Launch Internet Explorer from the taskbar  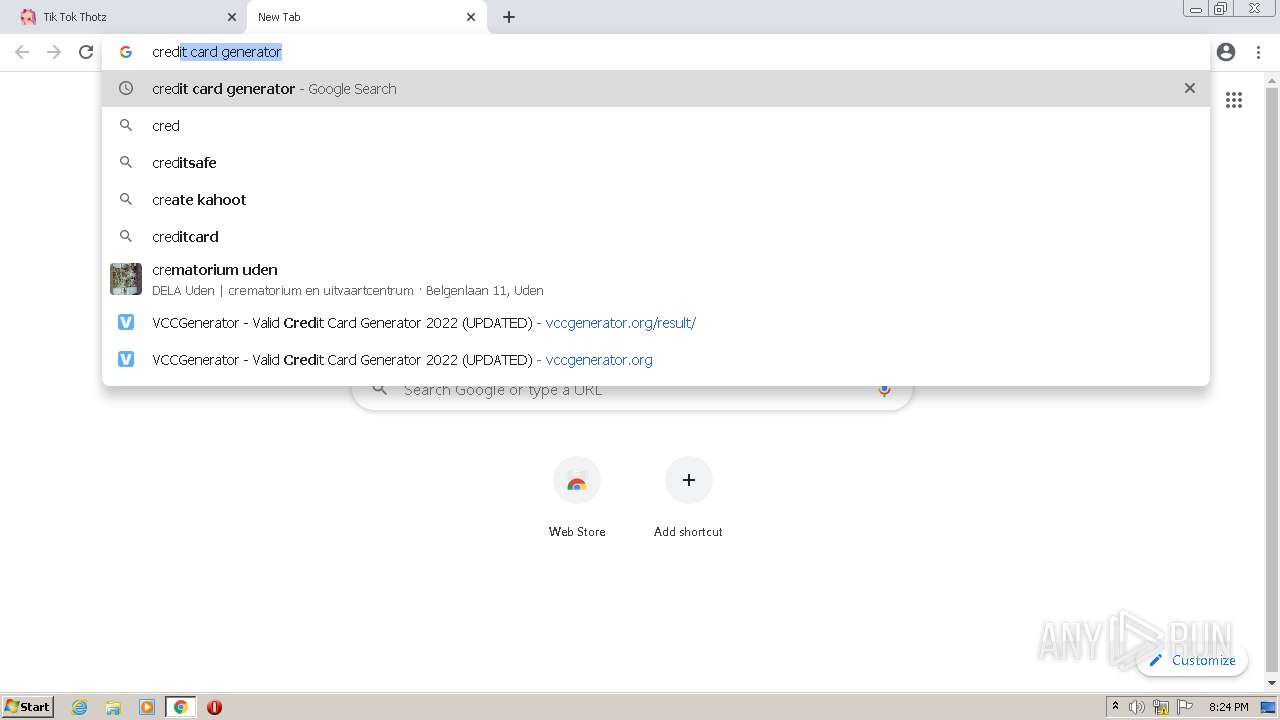click(x=79, y=707)
